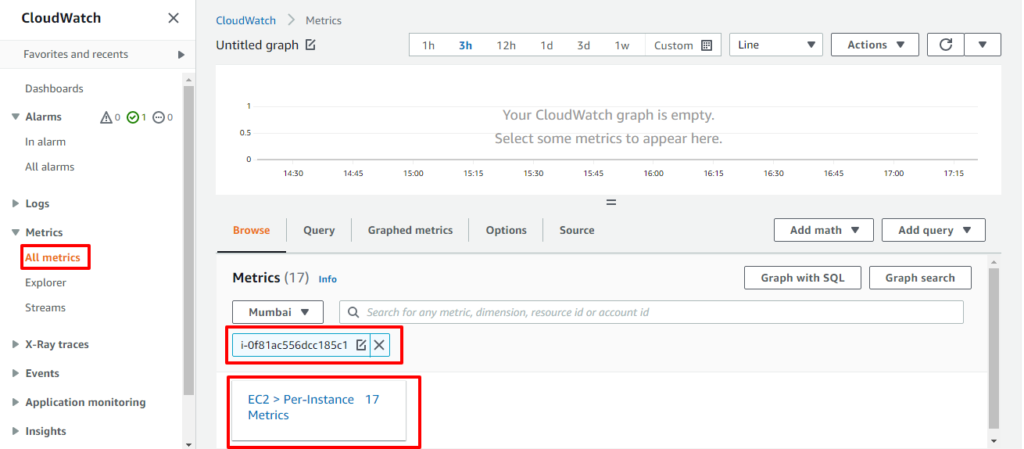
Task: Click the CloudWatch breadcrumb link
Action: [246, 20]
